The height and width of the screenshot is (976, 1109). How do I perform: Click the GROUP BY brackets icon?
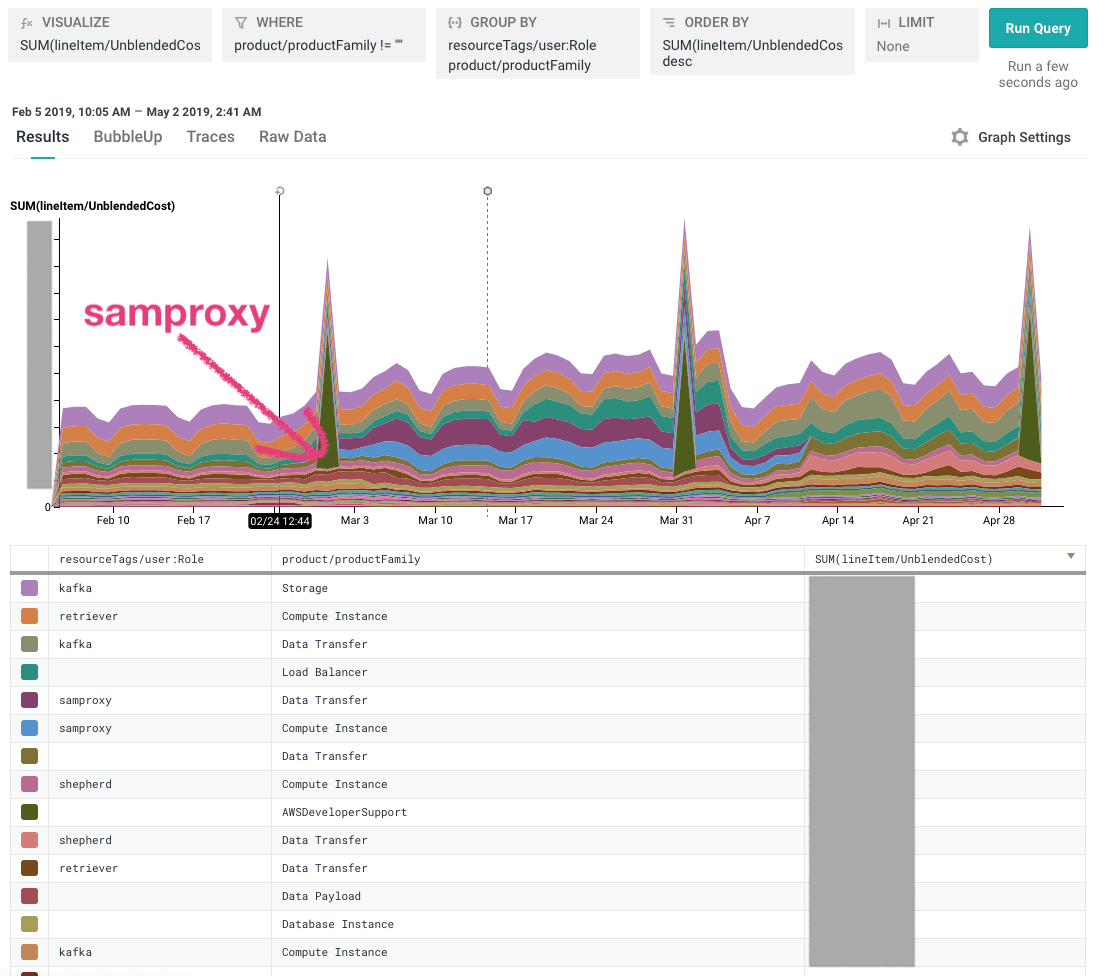pyautogui.click(x=454, y=22)
